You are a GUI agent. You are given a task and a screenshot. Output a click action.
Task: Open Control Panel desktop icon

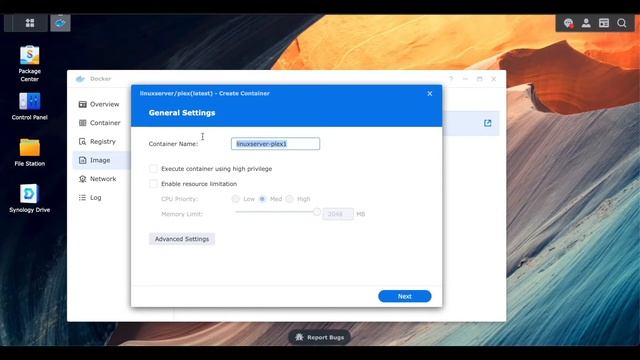coord(29,106)
